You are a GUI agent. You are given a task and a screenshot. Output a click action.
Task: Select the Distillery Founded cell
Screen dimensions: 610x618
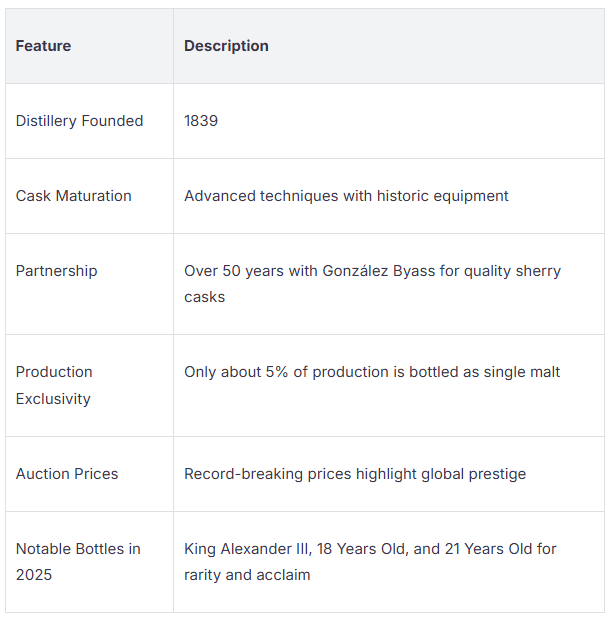tap(79, 121)
